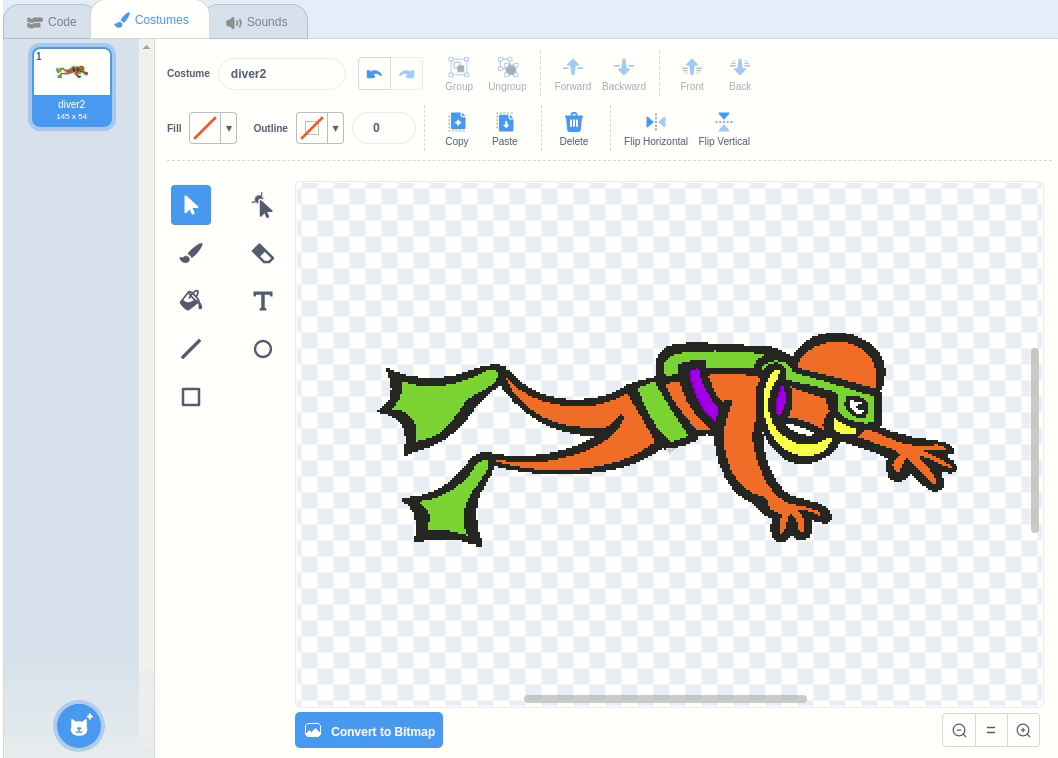Choose the Circle tool
The height and width of the screenshot is (758, 1058).
[x=262, y=349]
